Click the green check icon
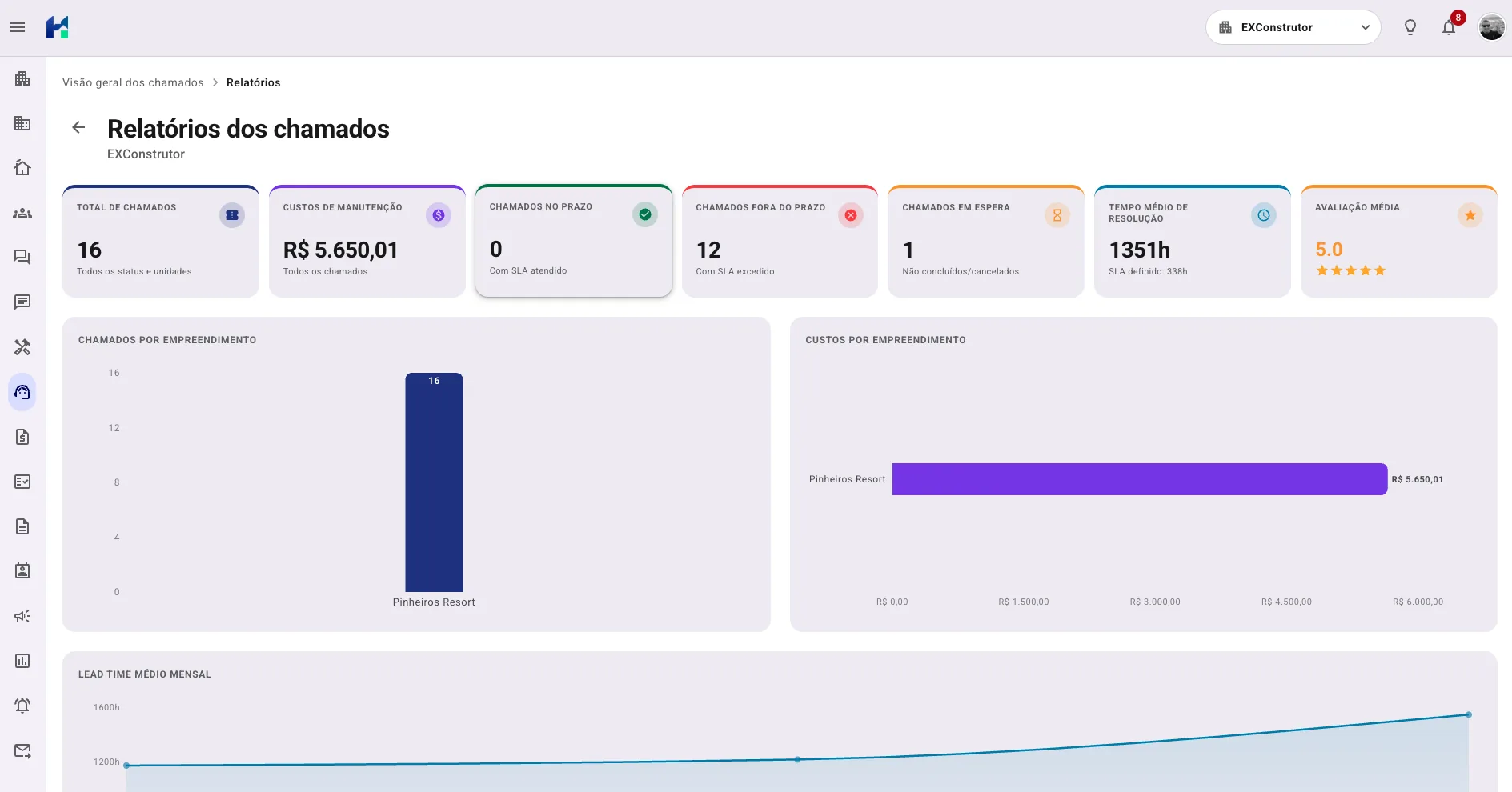1512x792 pixels. tap(645, 214)
